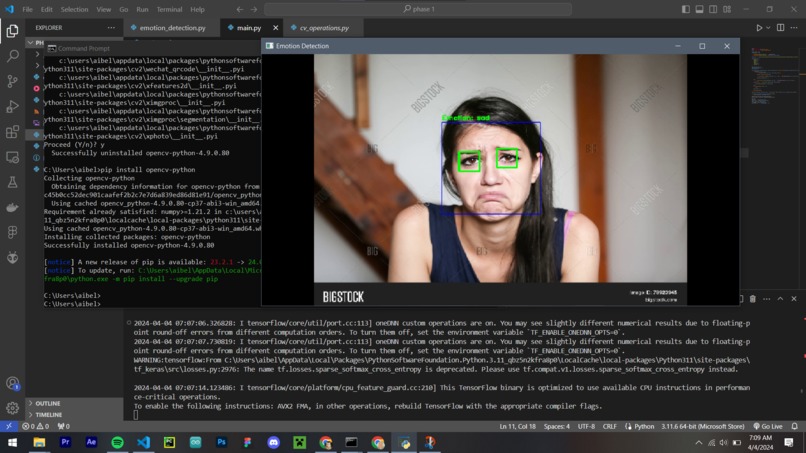Change line ending via CRLF

(x=610, y=426)
